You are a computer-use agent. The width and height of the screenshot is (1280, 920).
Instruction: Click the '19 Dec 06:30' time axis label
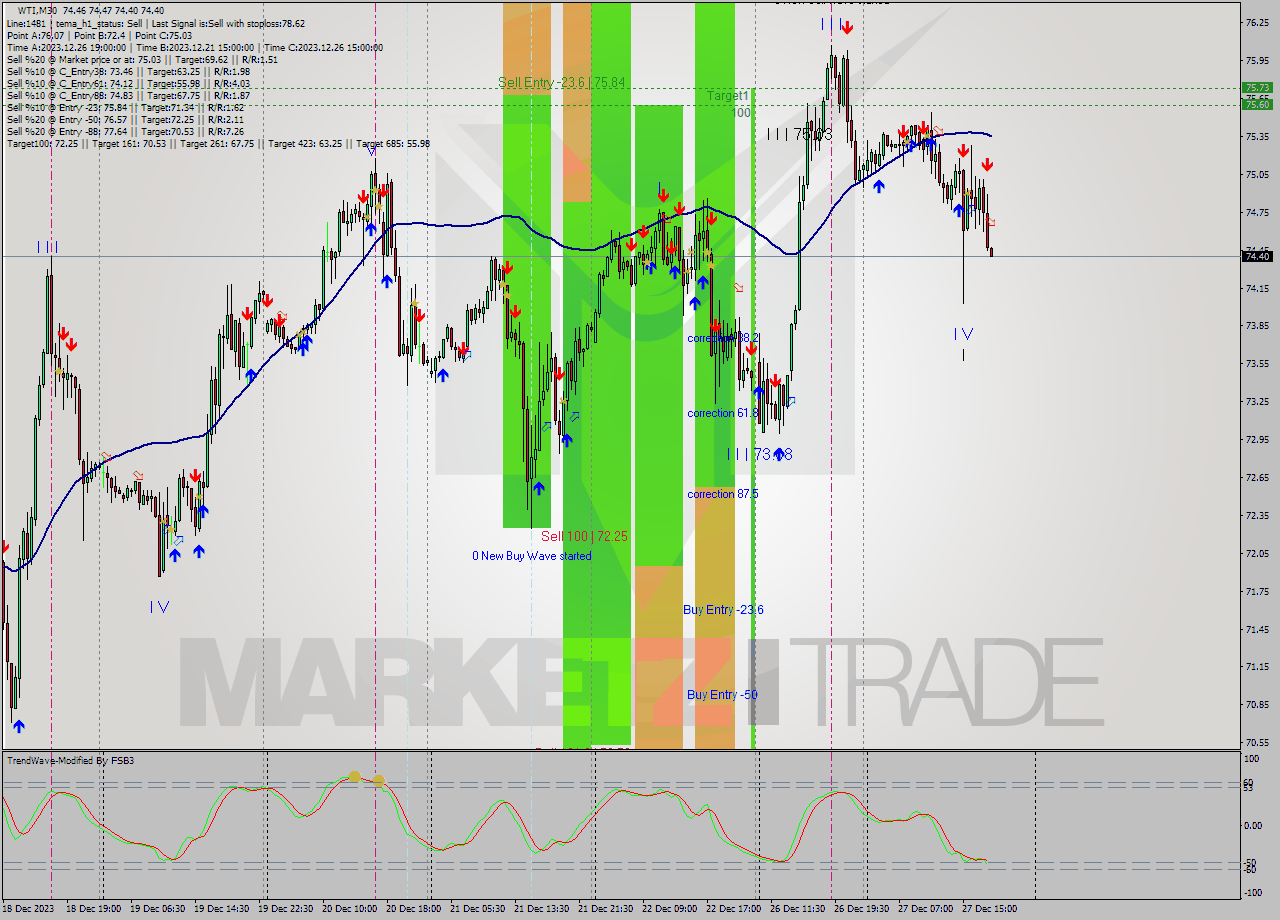[157, 909]
